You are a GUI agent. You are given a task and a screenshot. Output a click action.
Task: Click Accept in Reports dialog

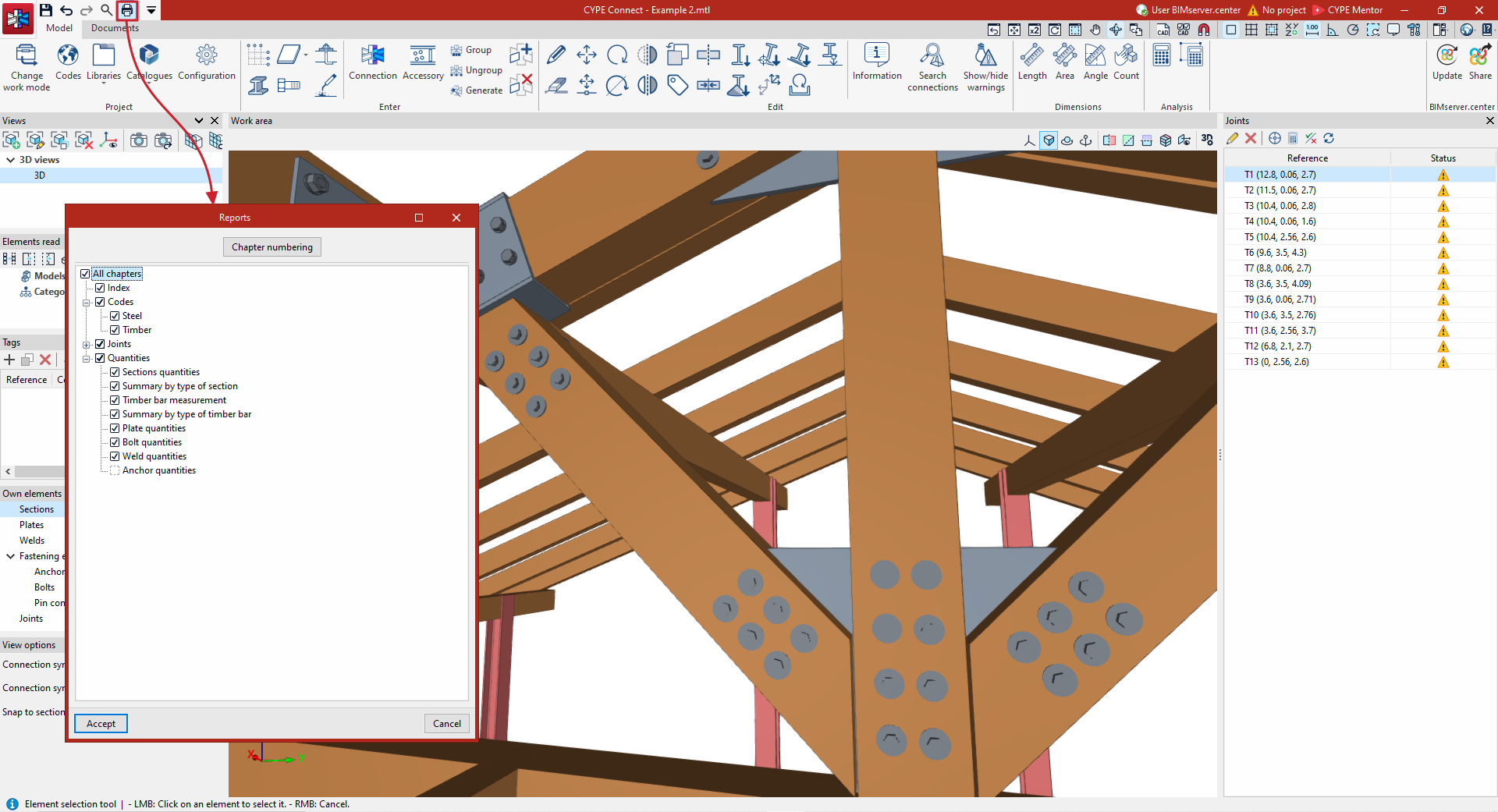101,724
